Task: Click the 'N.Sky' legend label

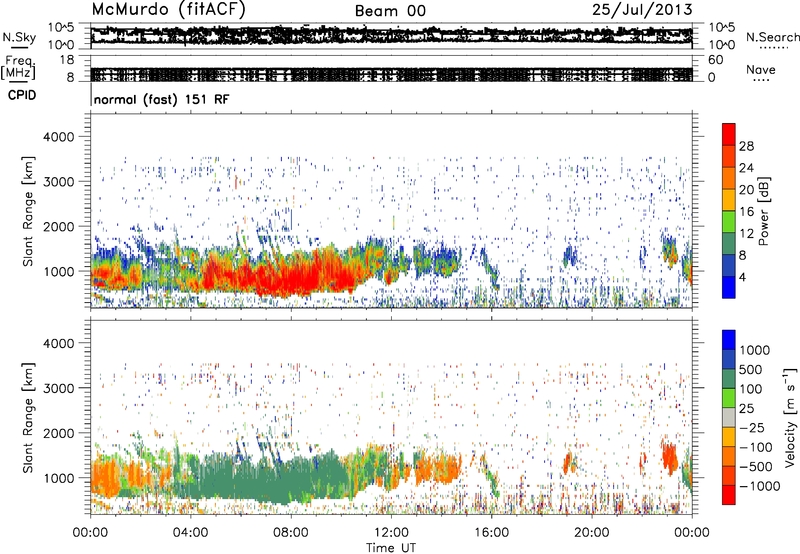Action: [x=19, y=37]
